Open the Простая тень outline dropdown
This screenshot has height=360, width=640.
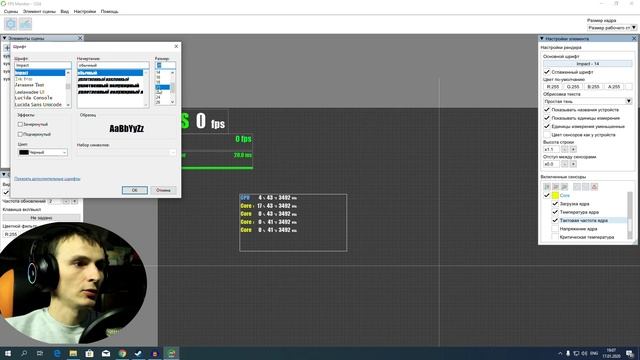588,101
